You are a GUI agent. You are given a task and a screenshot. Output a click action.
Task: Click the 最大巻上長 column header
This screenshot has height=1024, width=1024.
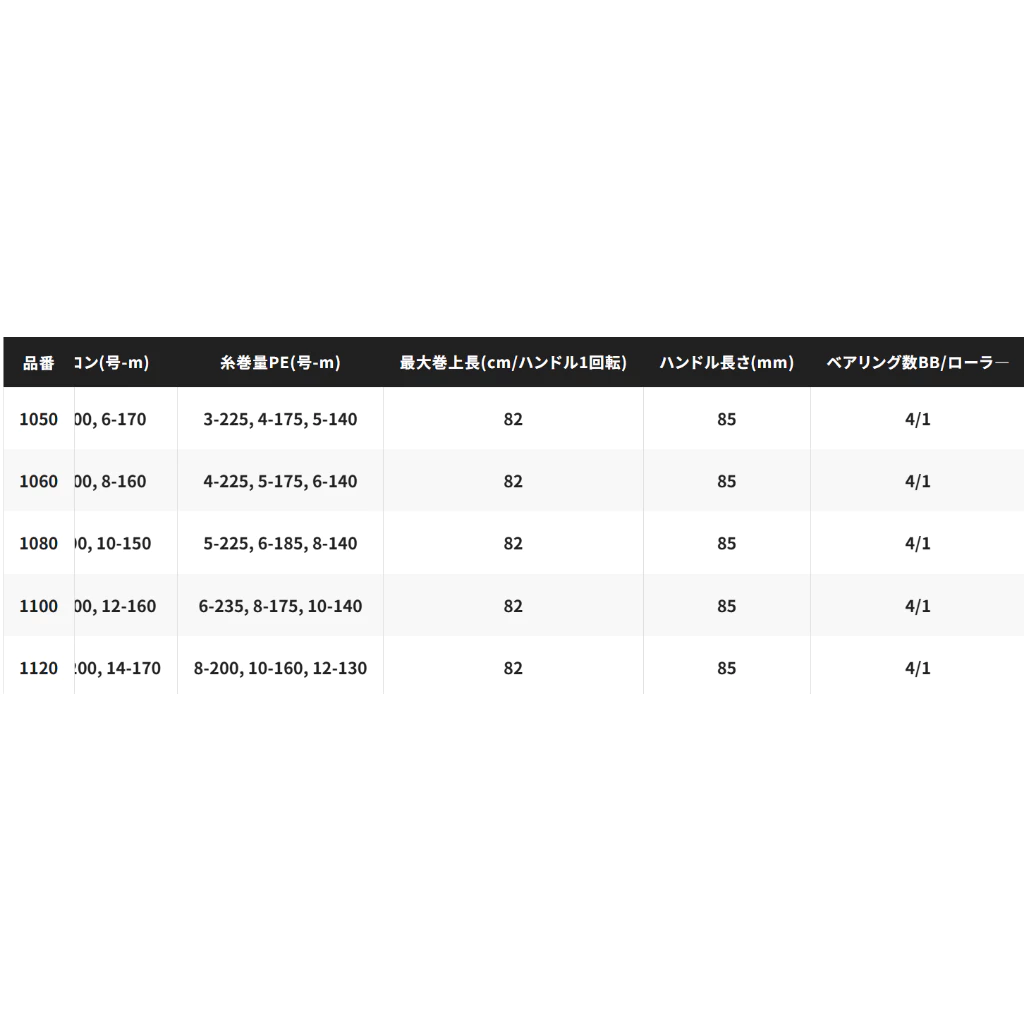(x=513, y=363)
